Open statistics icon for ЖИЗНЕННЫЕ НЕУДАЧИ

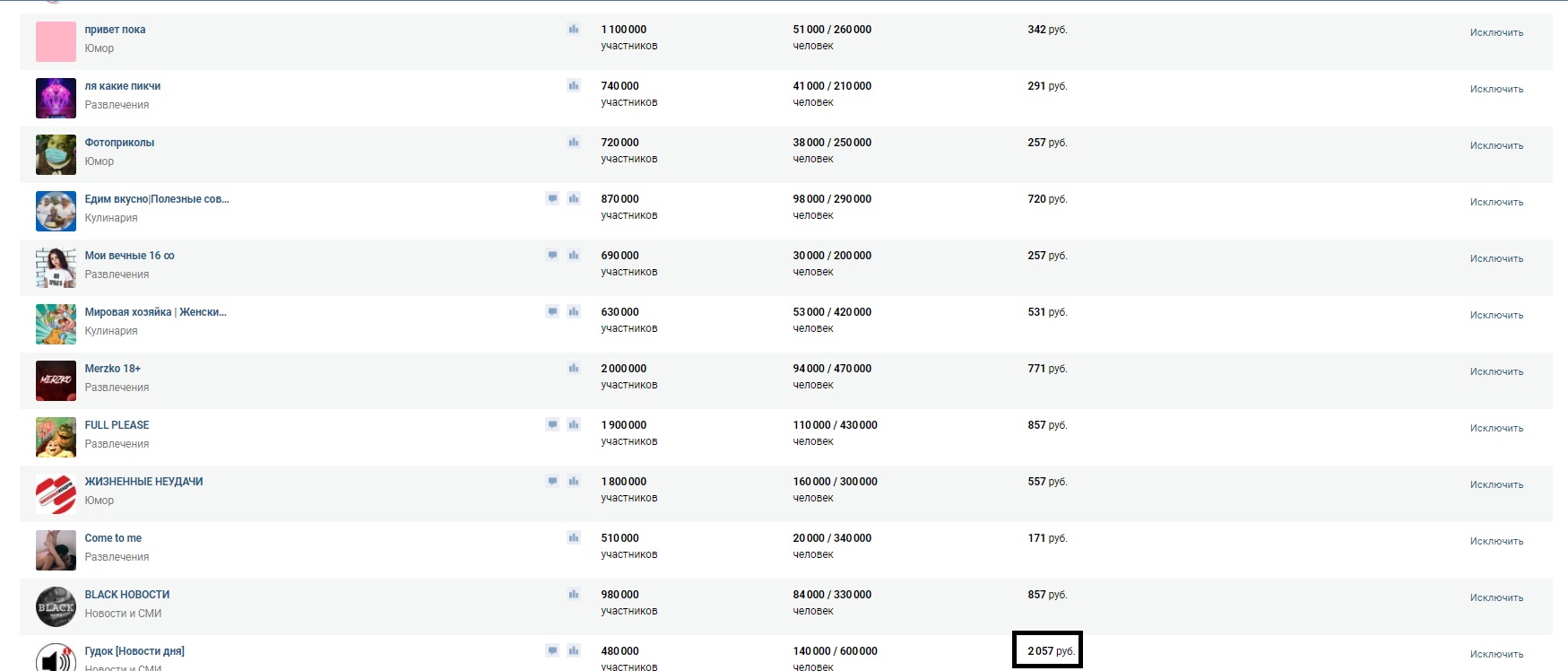coord(574,482)
